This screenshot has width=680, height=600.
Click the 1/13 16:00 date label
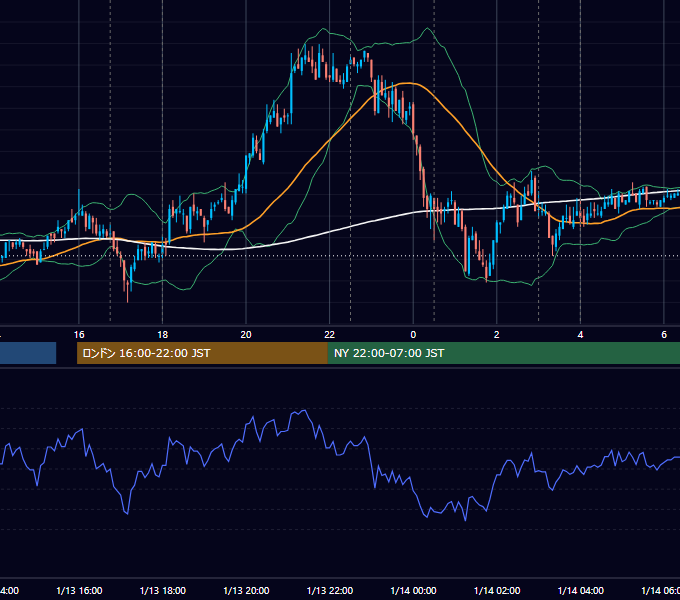coord(79,590)
